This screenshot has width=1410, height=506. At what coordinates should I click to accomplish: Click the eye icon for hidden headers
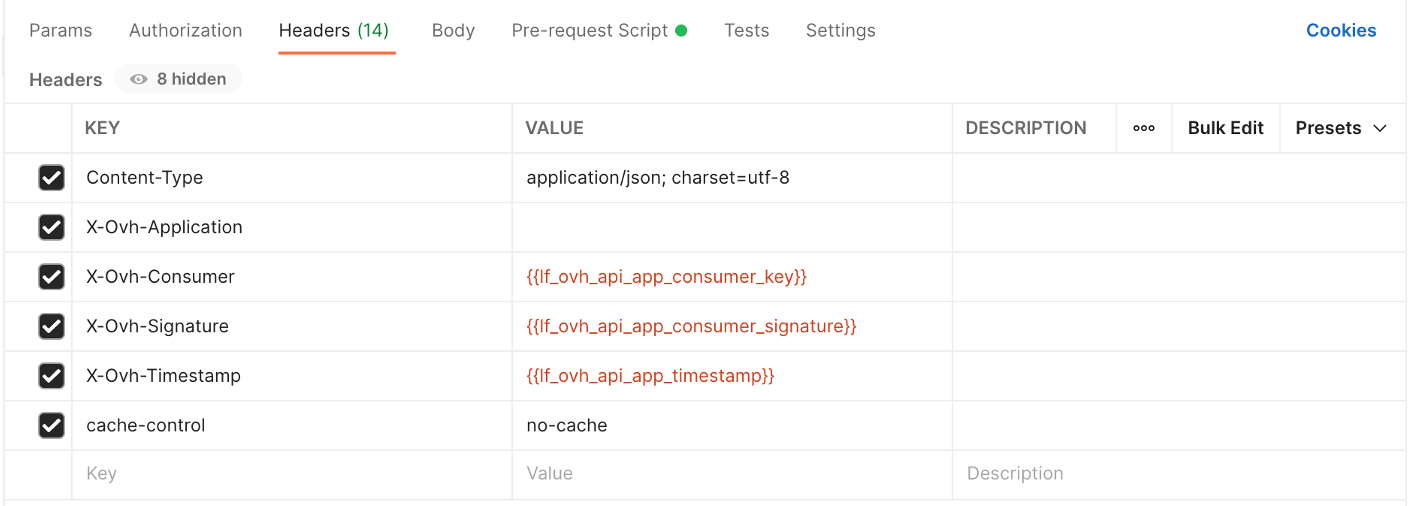(x=139, y=79)
